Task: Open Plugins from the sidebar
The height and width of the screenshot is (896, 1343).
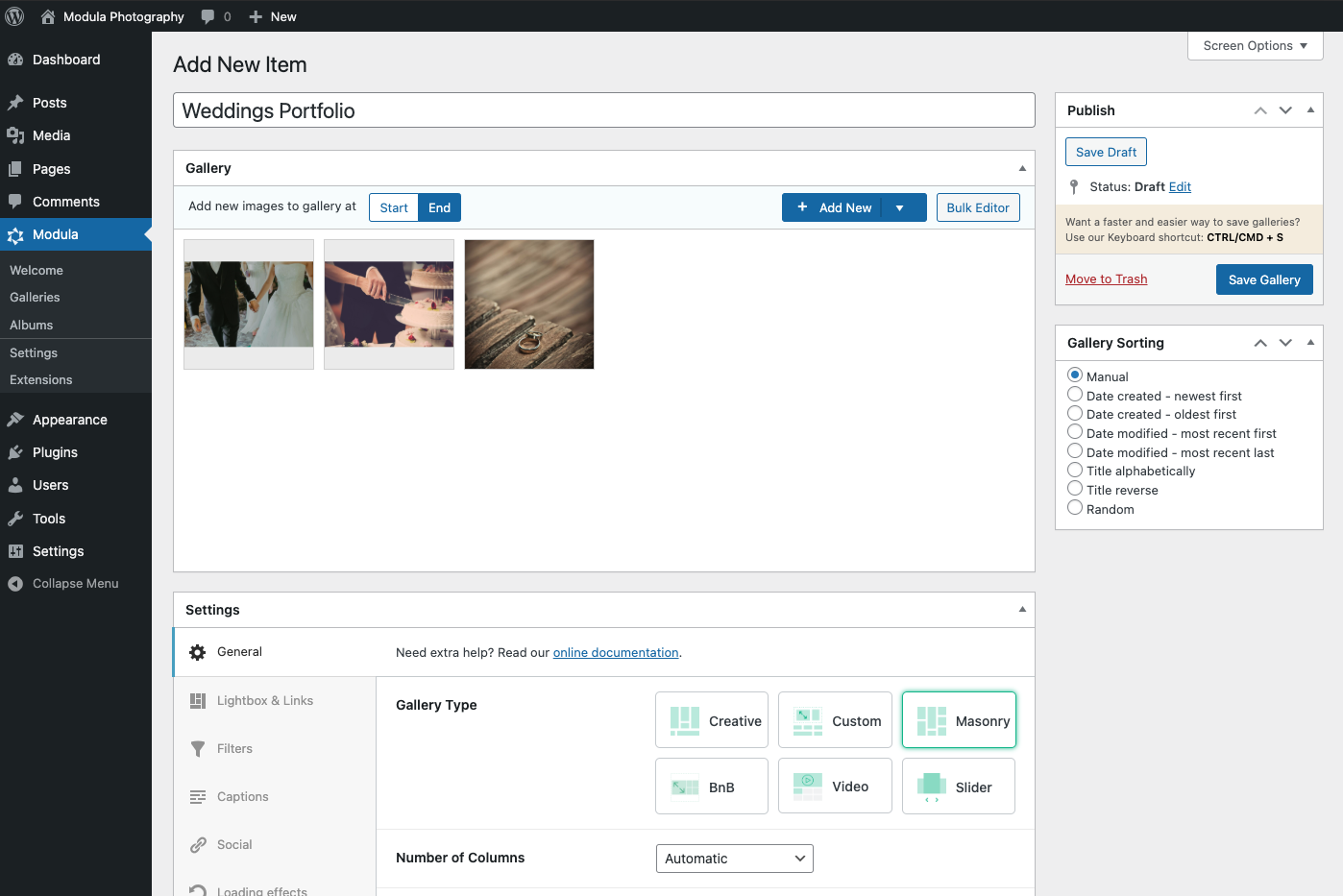Action: (55, 452)
